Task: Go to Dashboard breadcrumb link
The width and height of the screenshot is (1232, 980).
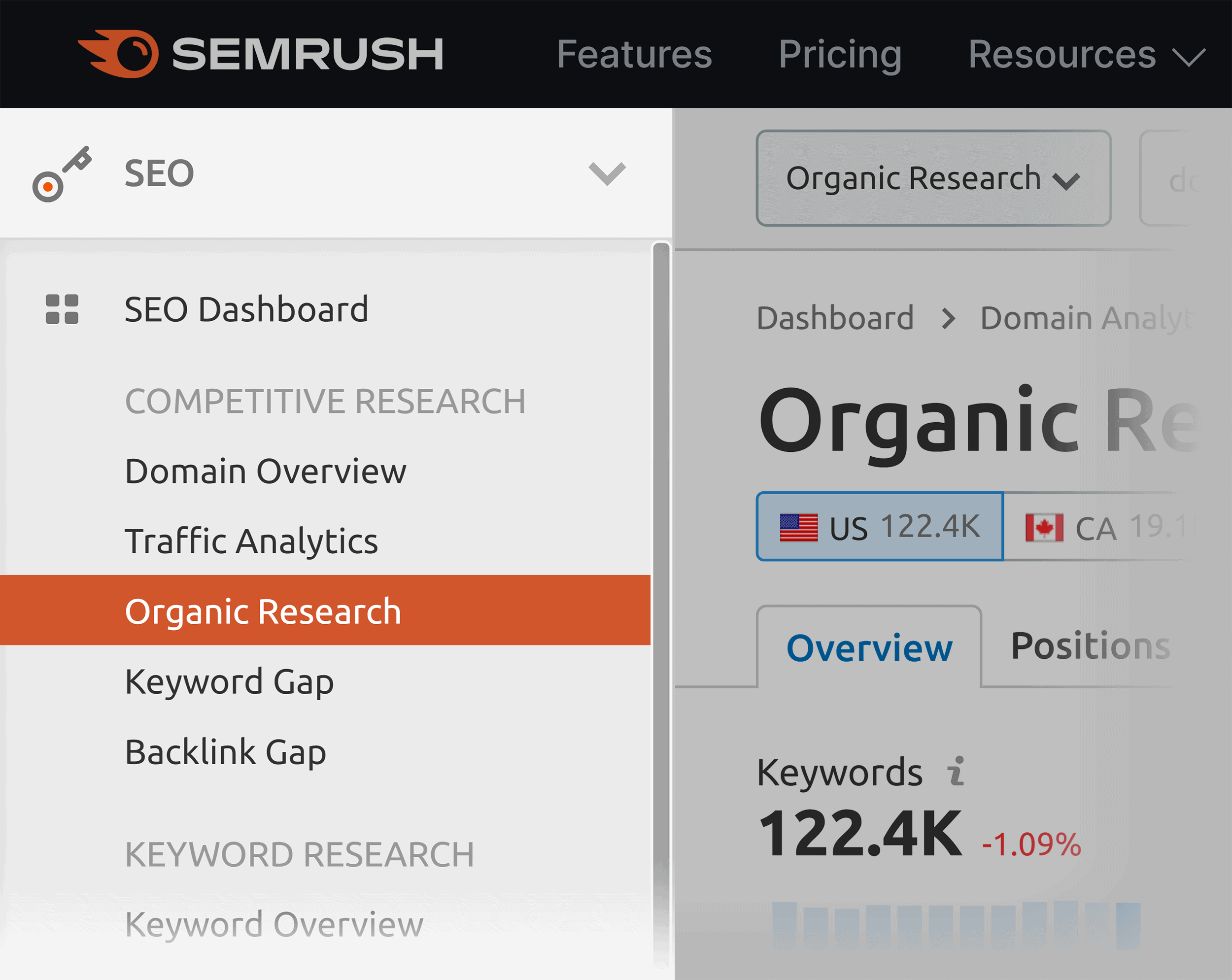Action: click(x=835, y=318)
